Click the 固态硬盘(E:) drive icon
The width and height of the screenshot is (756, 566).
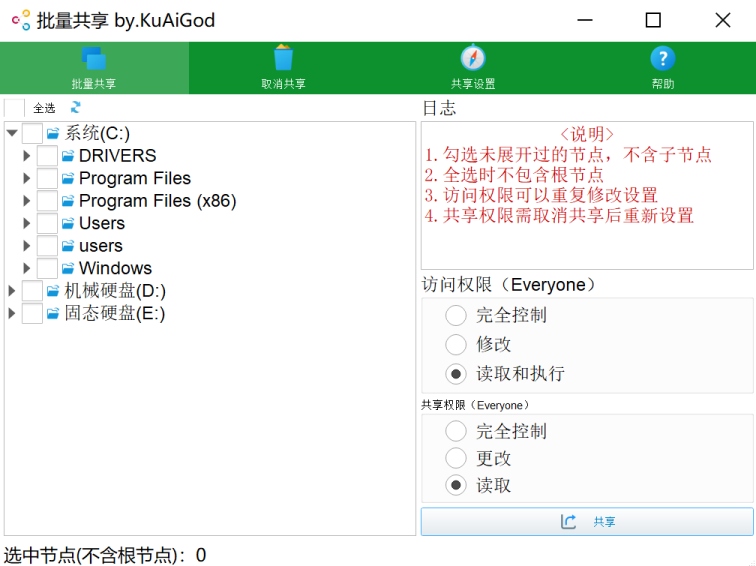tap(53, 313)
